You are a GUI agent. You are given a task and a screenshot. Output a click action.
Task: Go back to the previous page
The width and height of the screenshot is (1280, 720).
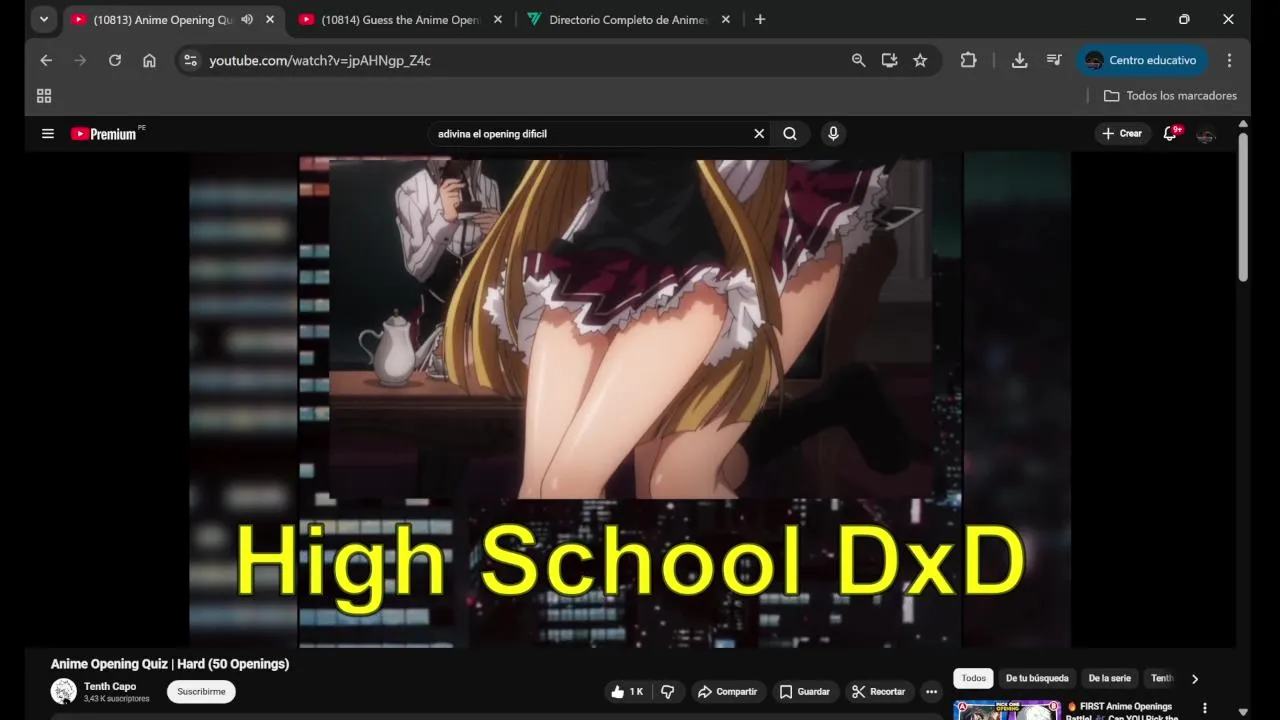pos(46,60)
